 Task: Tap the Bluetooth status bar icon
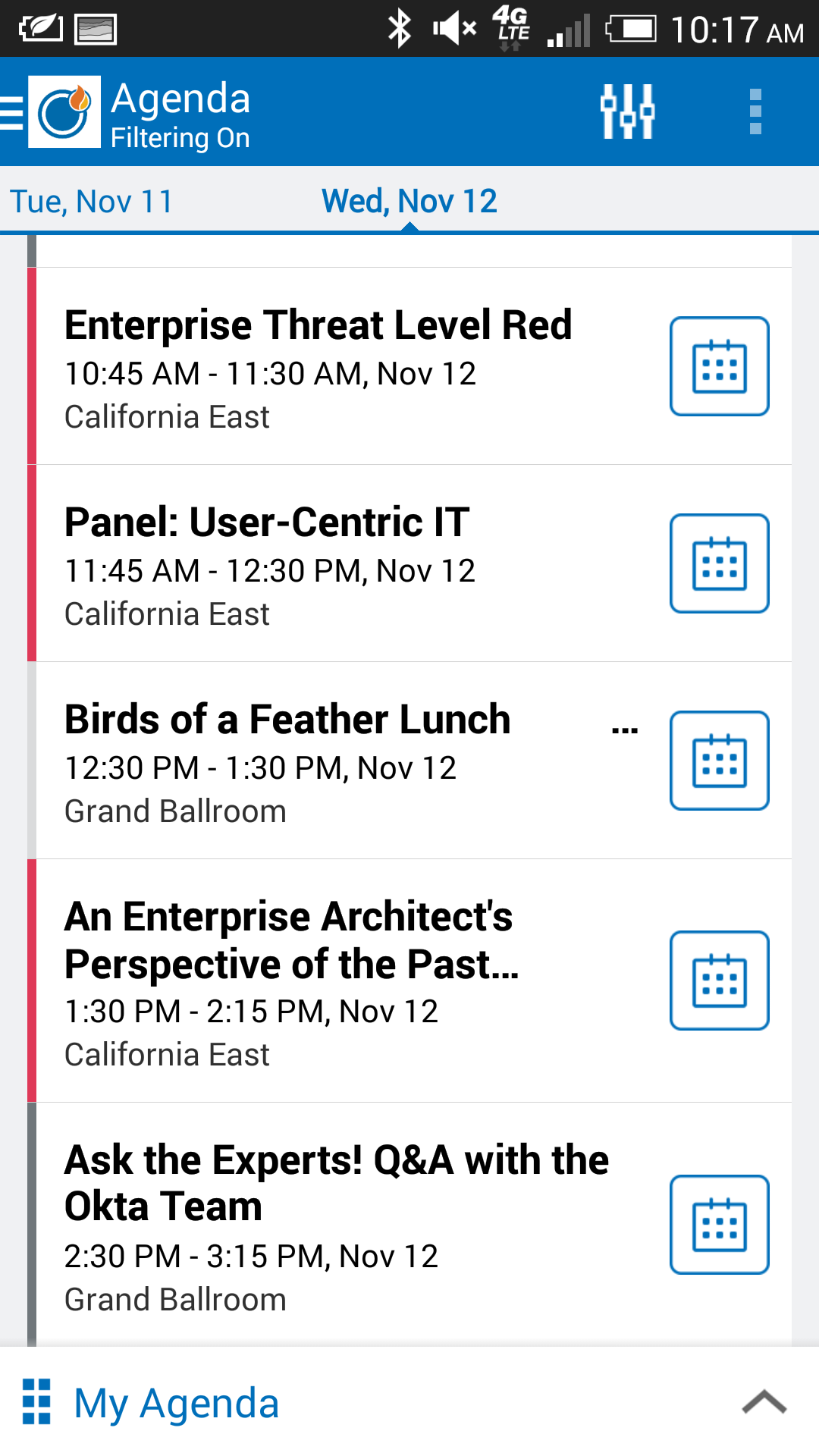[400, 29]
